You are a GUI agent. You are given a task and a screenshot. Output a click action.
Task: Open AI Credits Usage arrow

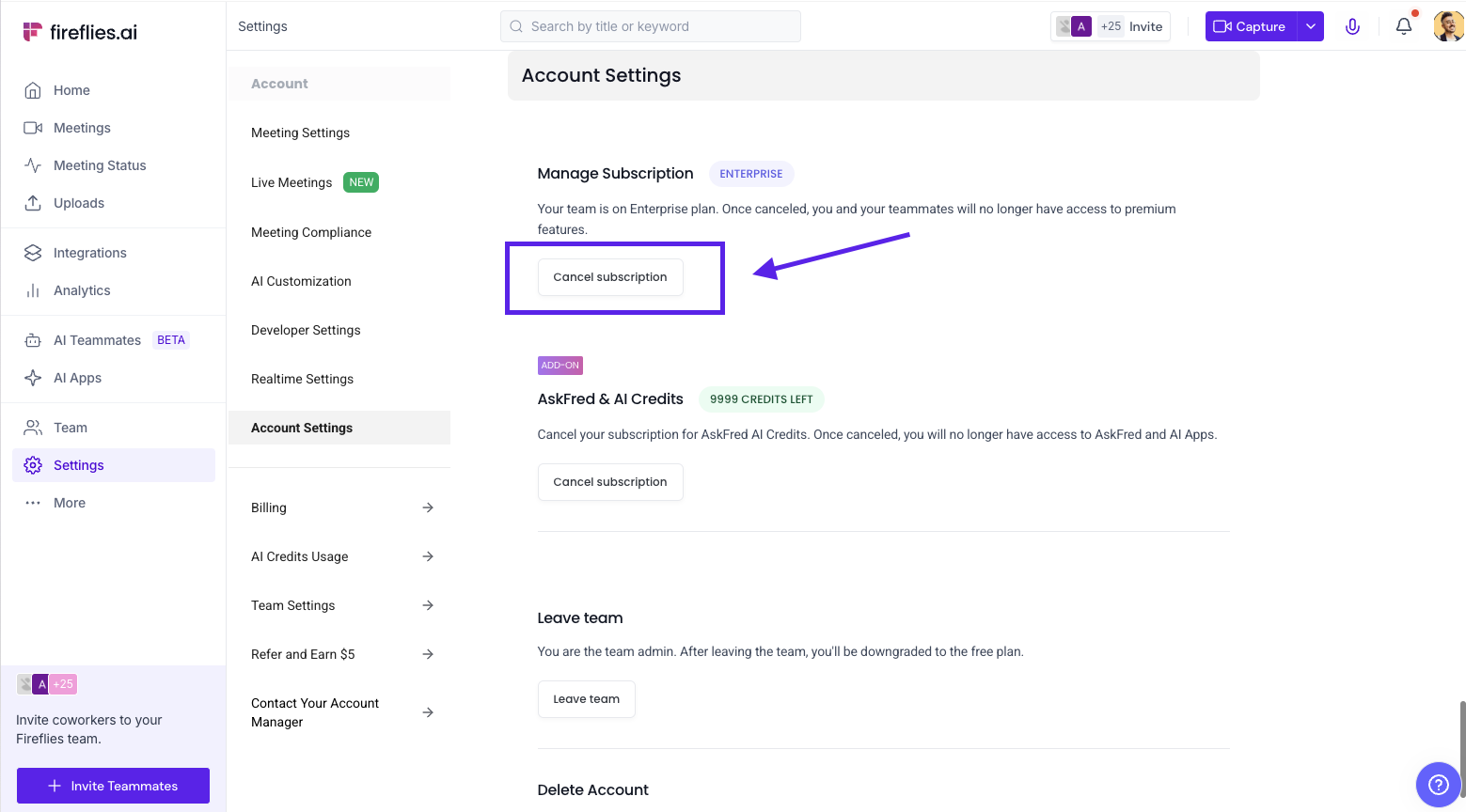428,556
